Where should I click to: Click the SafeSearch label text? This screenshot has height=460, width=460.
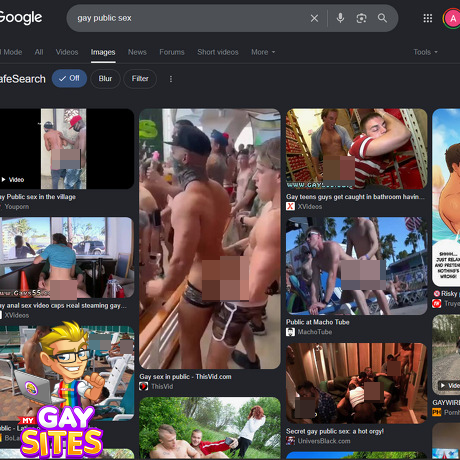[x=22, y=79]
